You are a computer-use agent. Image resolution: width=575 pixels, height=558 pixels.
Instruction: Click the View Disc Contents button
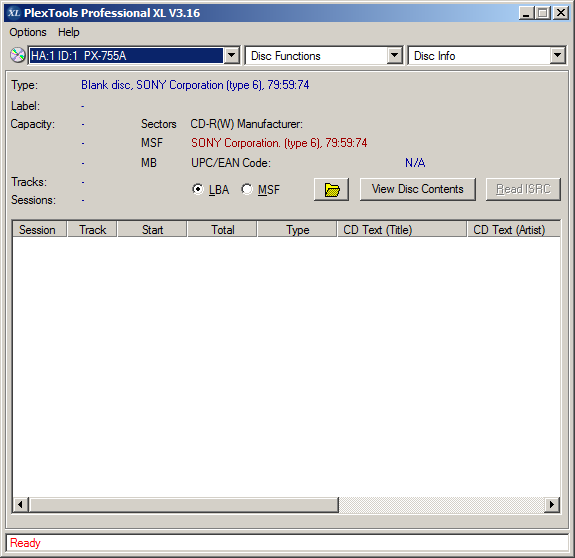pyautogui.click(x=418, y=190)
